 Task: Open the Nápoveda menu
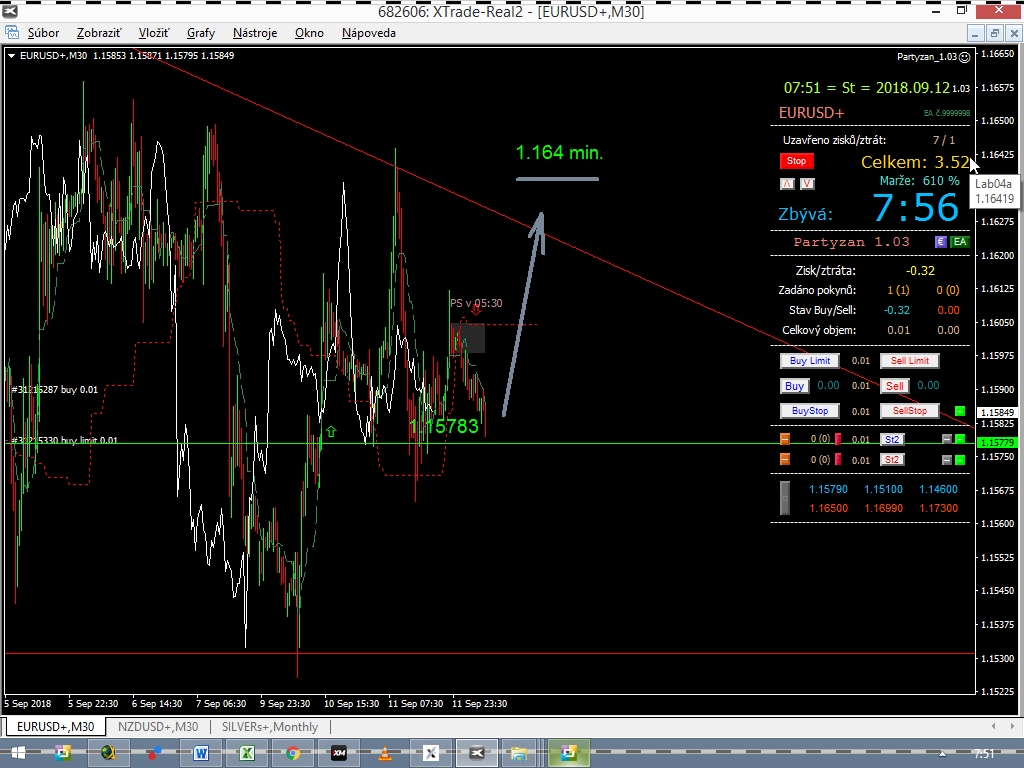368,33
